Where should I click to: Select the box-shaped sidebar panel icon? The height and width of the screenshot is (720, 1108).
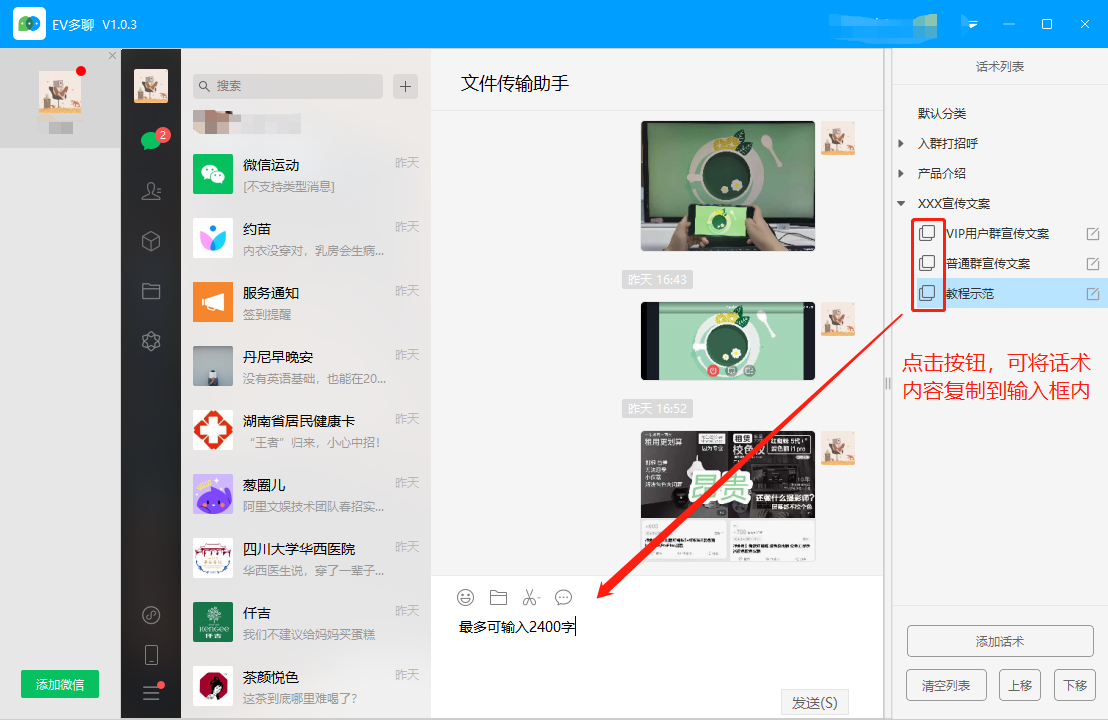click(x=151, y=241)
